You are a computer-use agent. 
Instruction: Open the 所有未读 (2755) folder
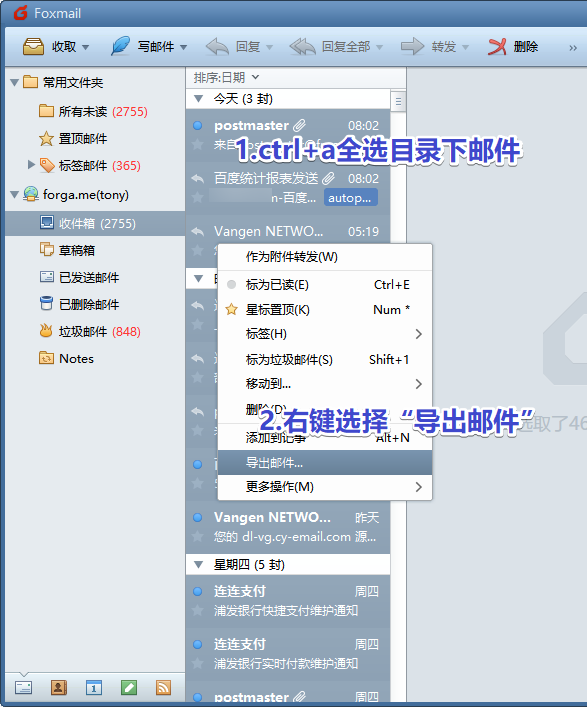coord(94,111)
